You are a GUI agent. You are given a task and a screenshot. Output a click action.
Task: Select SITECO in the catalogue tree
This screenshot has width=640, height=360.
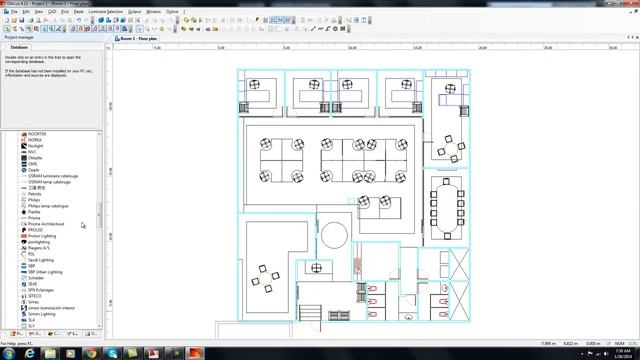click(x=35, y=296)
